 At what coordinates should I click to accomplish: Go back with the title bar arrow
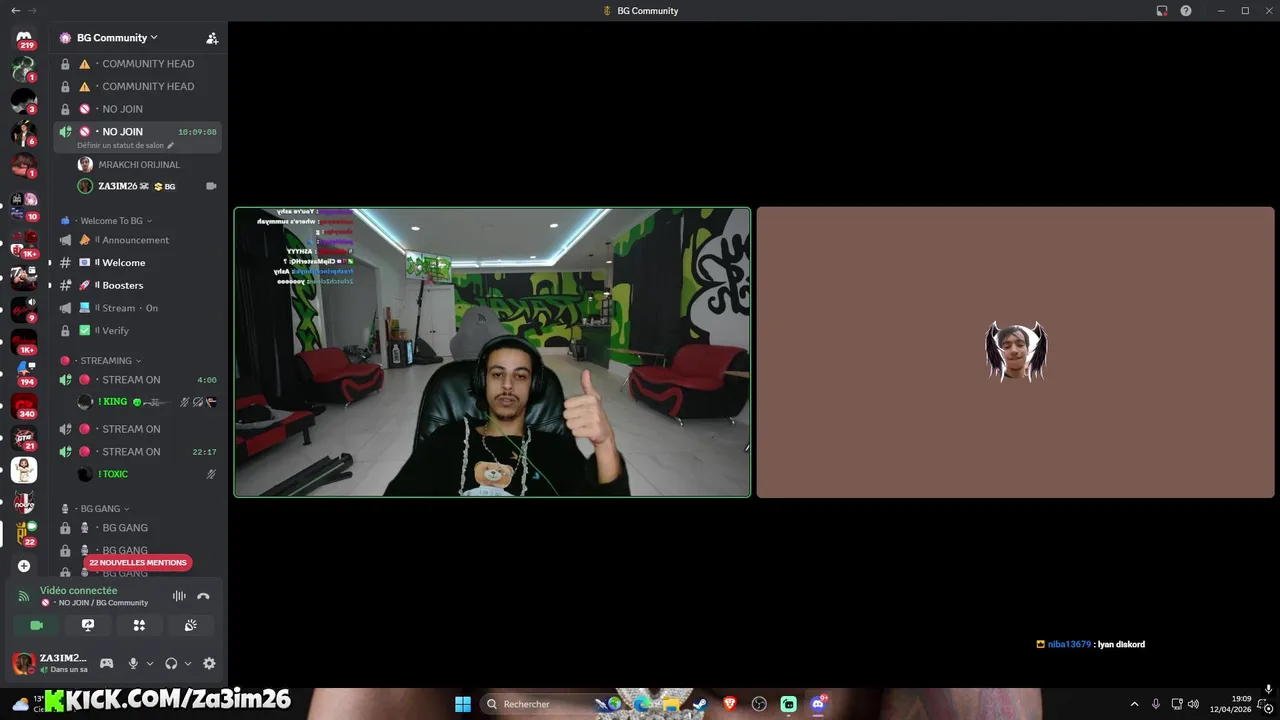15,11
